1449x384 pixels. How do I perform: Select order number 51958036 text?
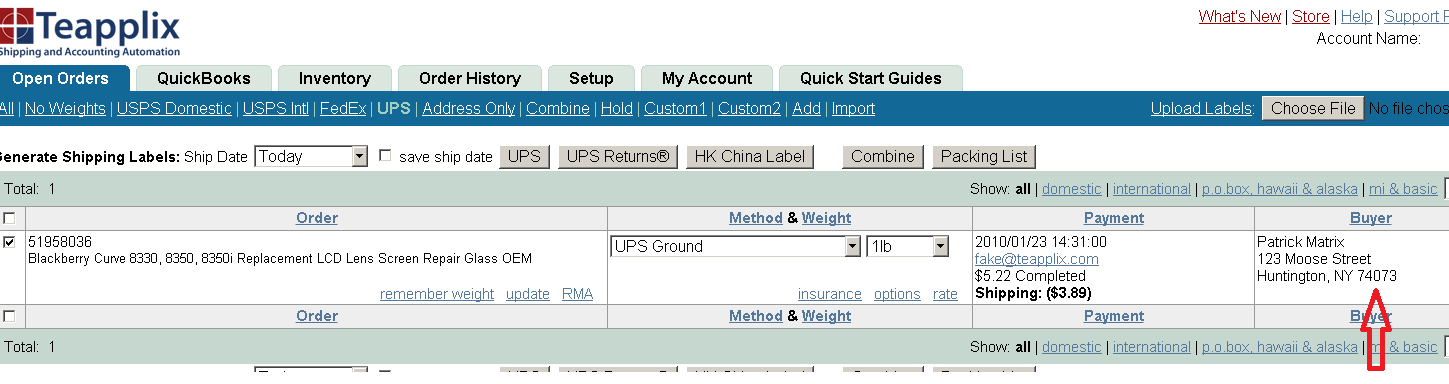point(60,242)
